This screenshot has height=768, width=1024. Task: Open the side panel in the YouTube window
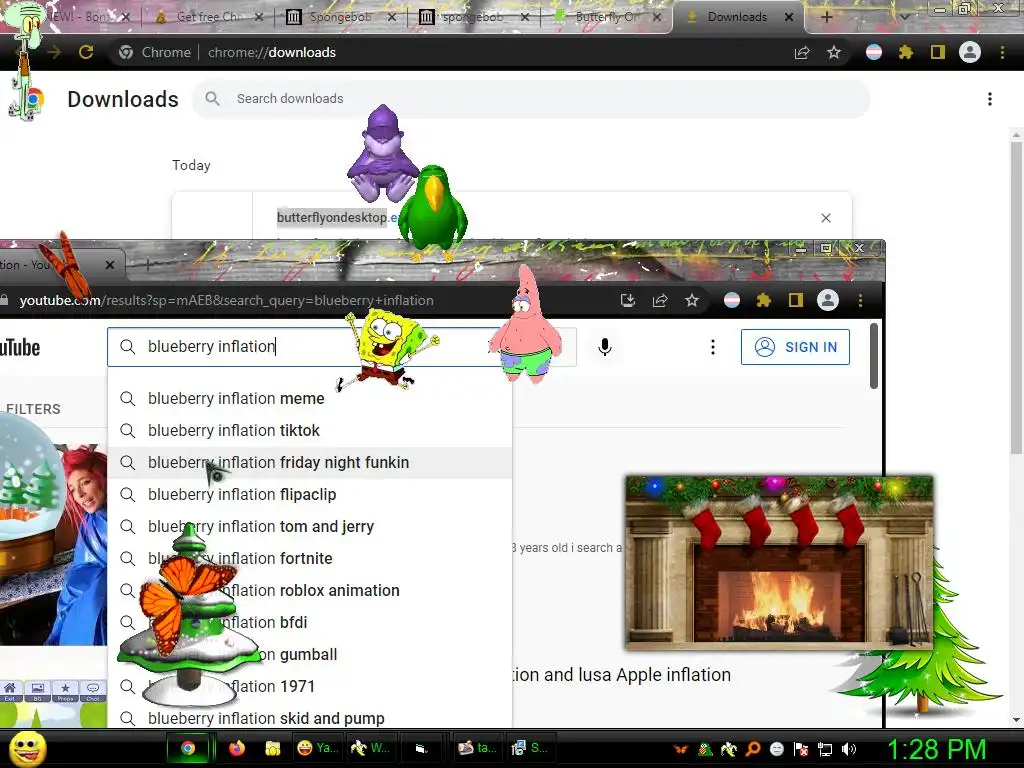[x=795, y=300]
